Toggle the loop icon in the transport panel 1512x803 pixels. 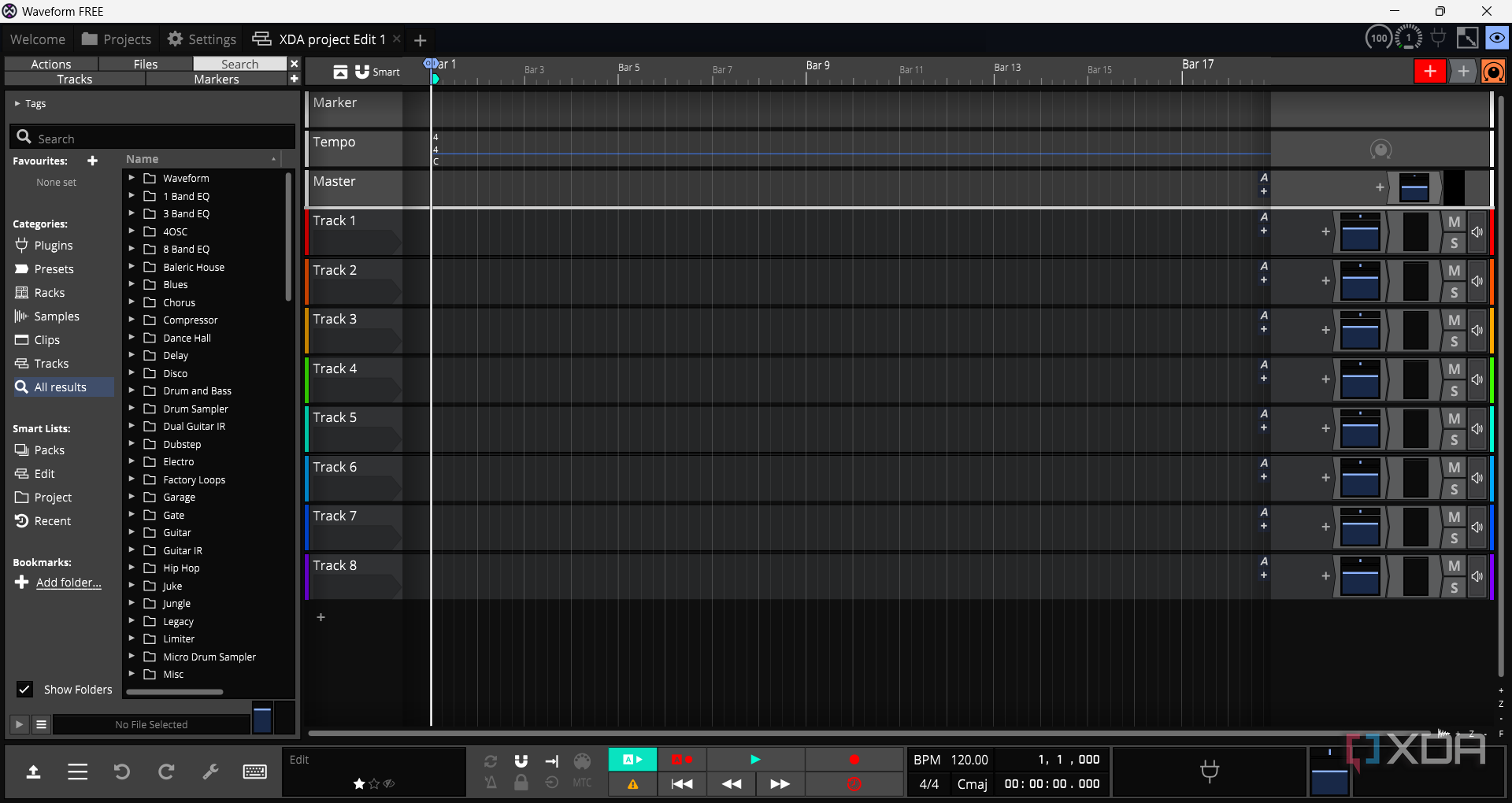click(x=491, y=760)
